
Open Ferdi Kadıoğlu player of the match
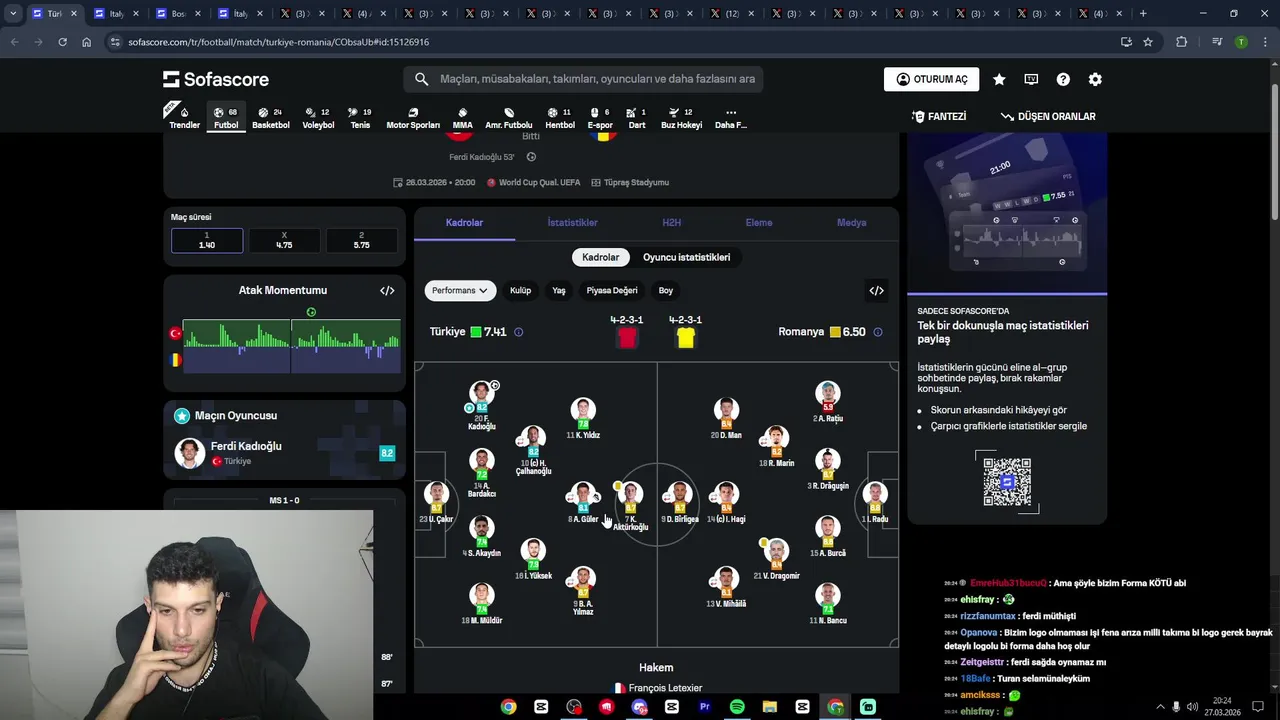coord(285,453)
